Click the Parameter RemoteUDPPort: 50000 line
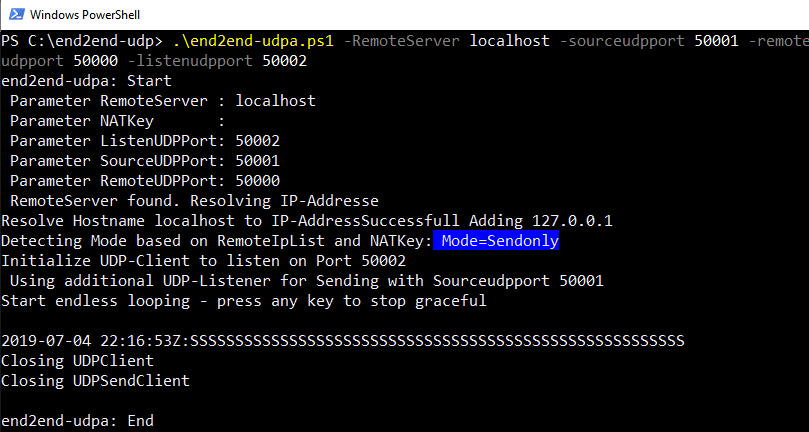Screen dimensions: 809x432 [x=145, y=181]
